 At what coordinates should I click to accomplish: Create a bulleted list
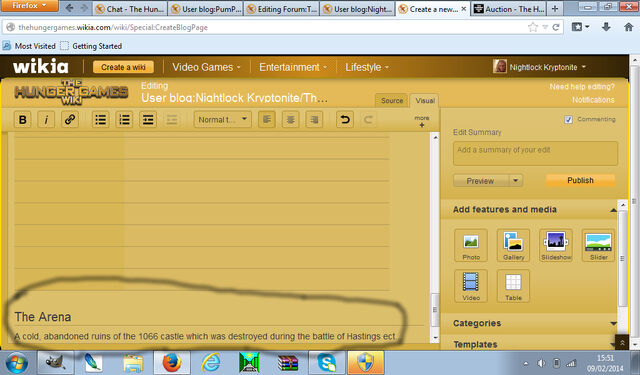100,120
